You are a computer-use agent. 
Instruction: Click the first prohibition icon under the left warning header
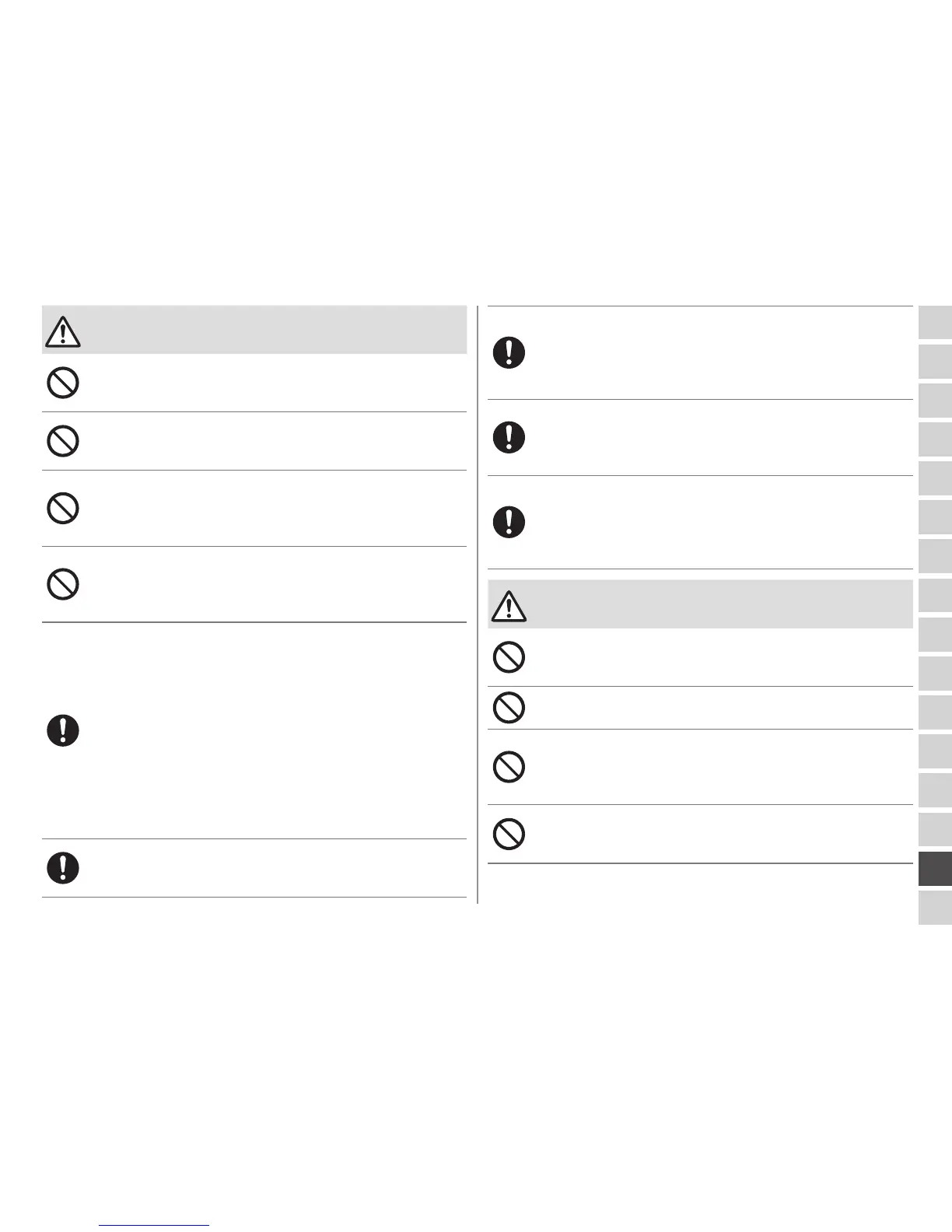tap(63, 383)
